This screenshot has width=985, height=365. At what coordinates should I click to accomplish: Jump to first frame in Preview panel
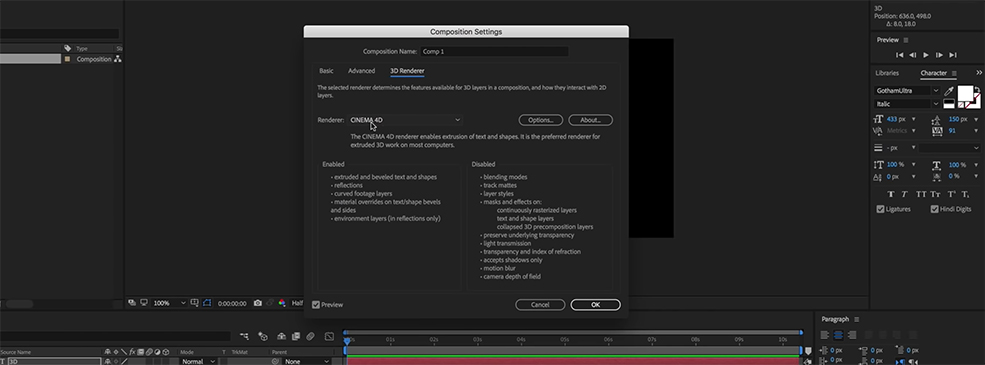click(900, 55)
